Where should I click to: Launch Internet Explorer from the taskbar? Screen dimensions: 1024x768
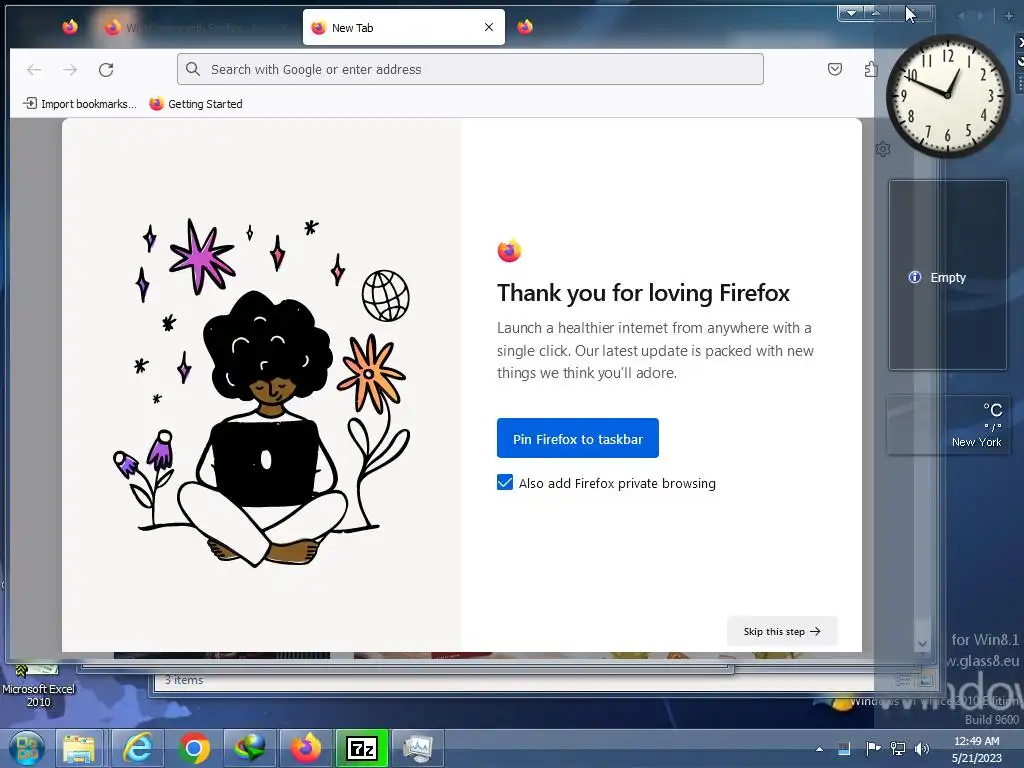137,748
